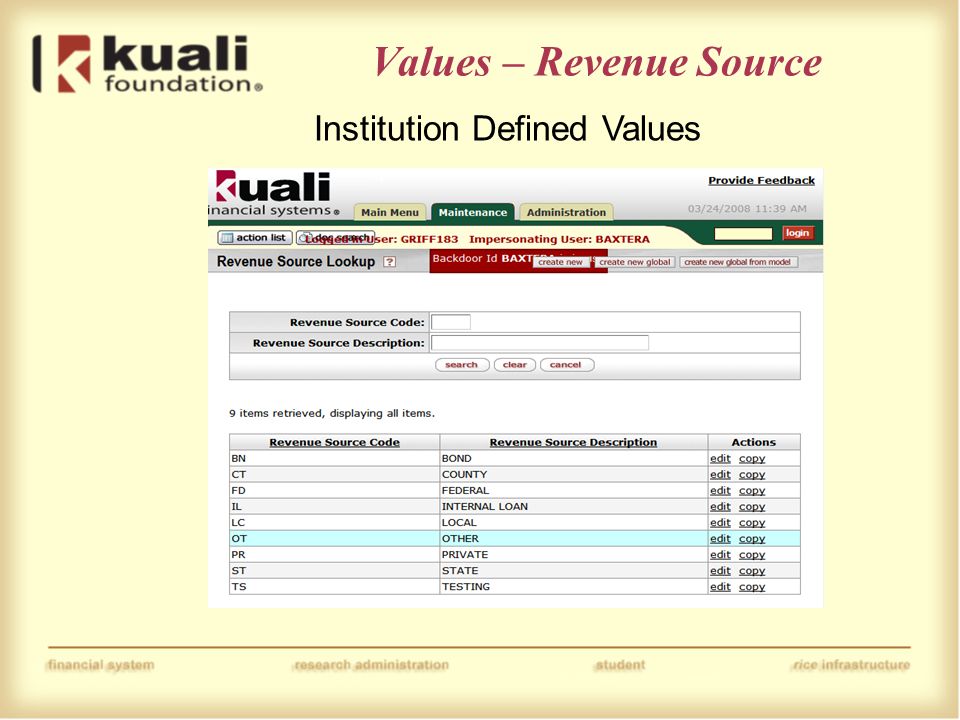Screen dimensions: 960x720
Task: Select the BN code cell
Action: pyautogui.click(x=334, y=459)
